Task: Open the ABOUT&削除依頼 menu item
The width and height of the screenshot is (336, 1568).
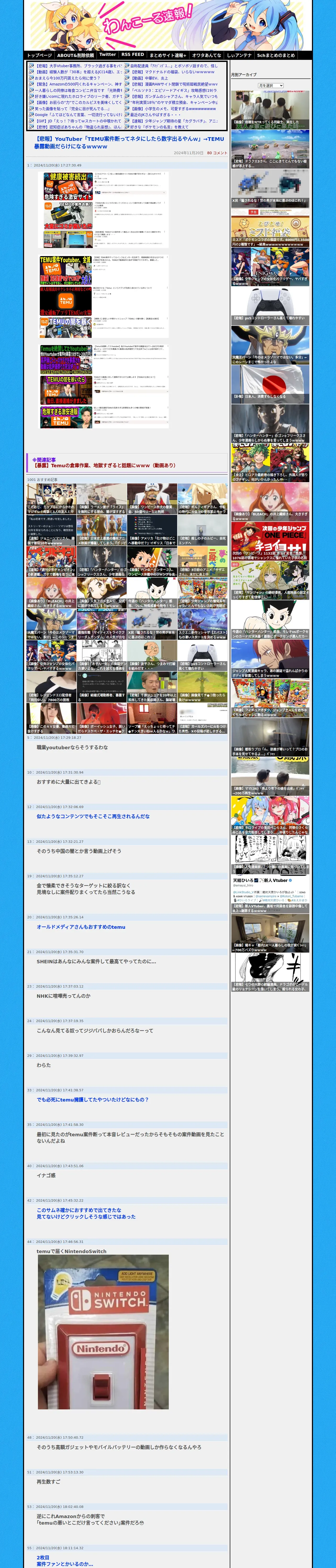Action: point(75,55)
